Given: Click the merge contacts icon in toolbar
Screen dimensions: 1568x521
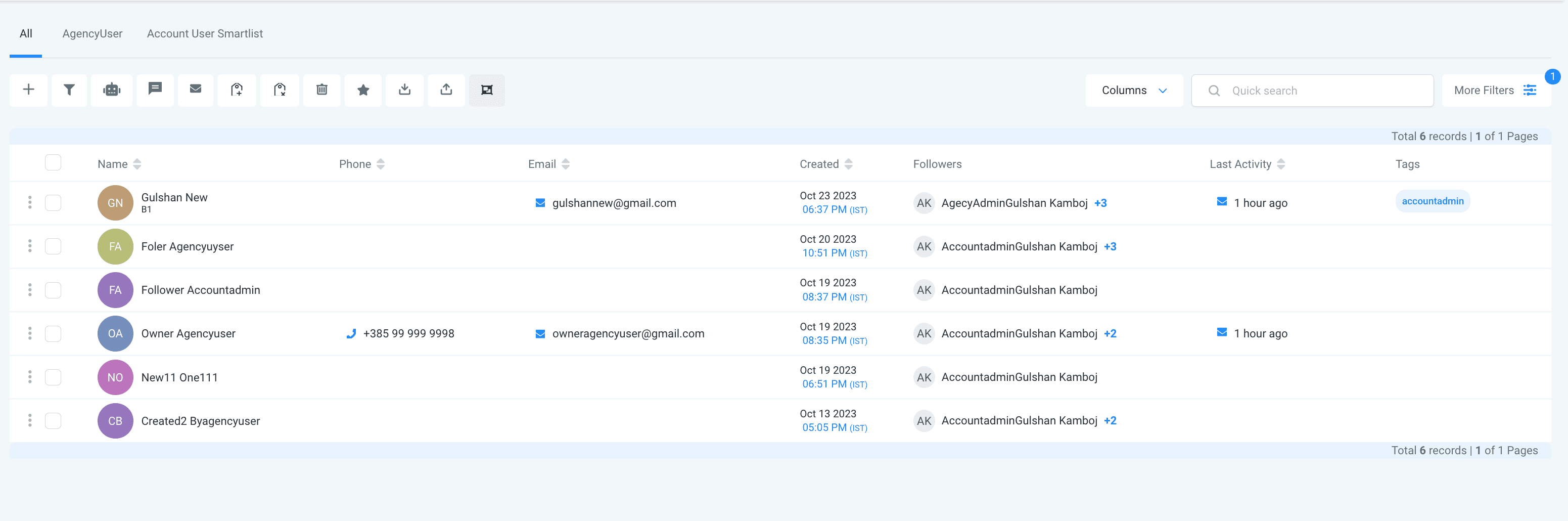Looking at the screenshot, I should point(487,90).
